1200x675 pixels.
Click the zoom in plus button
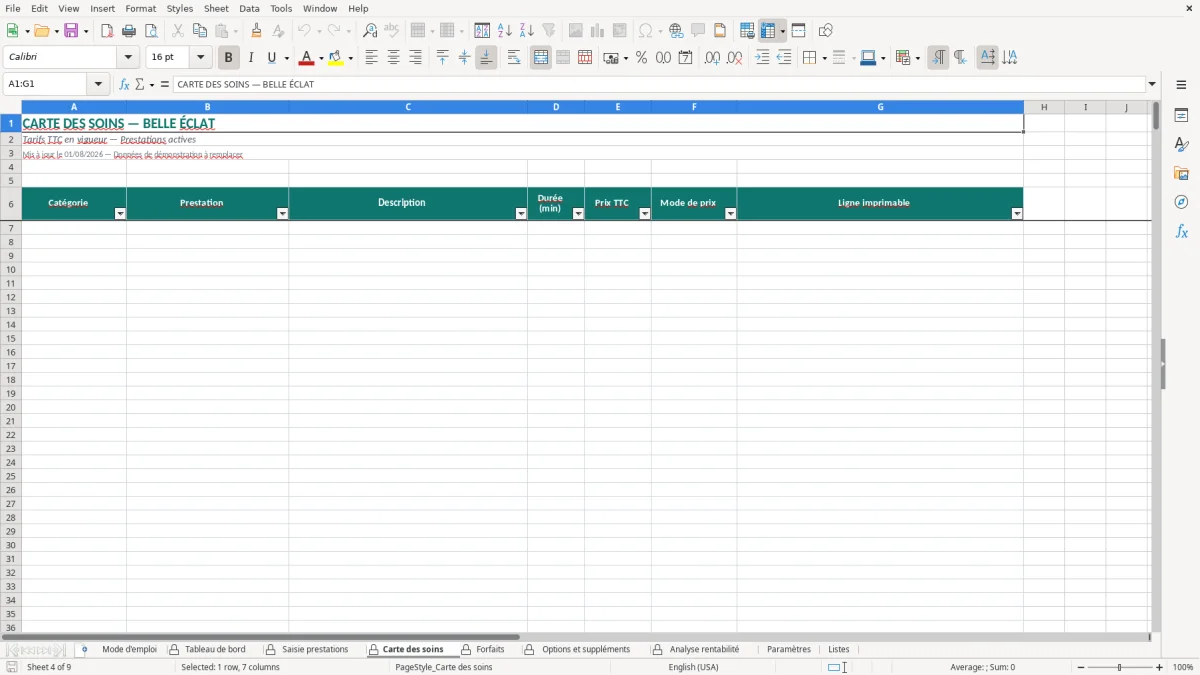click(1160, 667)
